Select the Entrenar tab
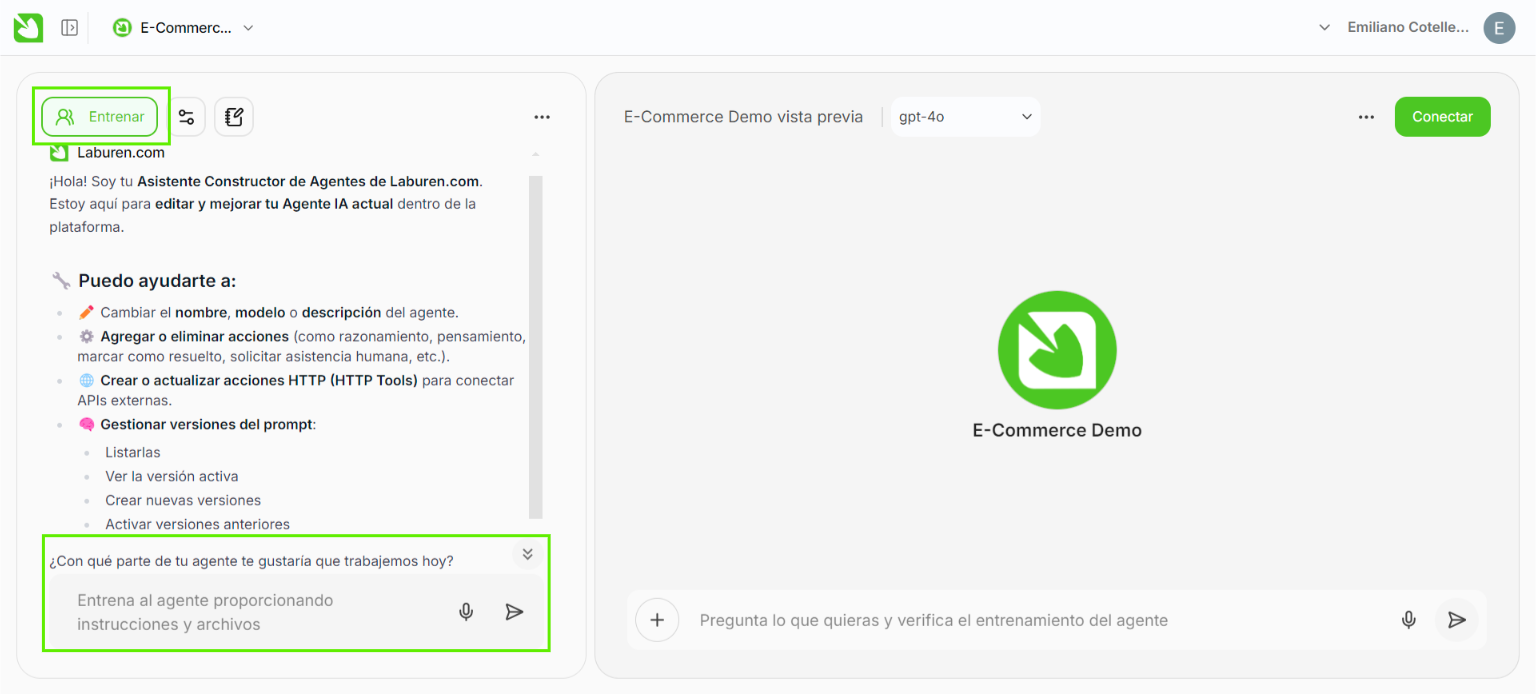Viewport: 1536px width, 694px height. coord(100,117)
